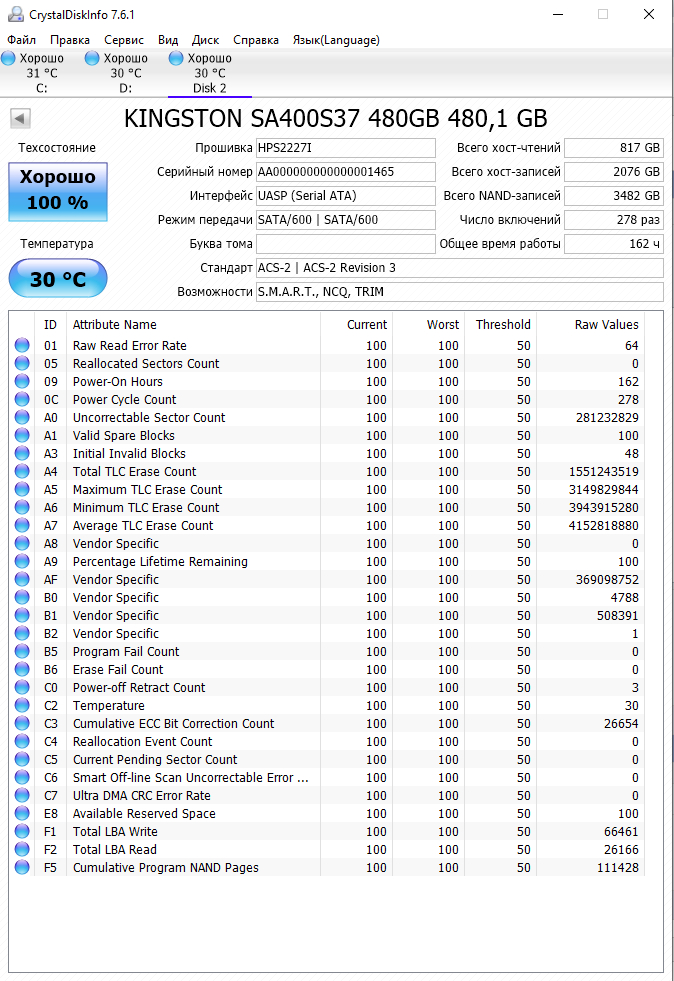This screenshot has width=674, height=981.
Task: Select the Available Reserved Space row
Action: pos(327,813)
